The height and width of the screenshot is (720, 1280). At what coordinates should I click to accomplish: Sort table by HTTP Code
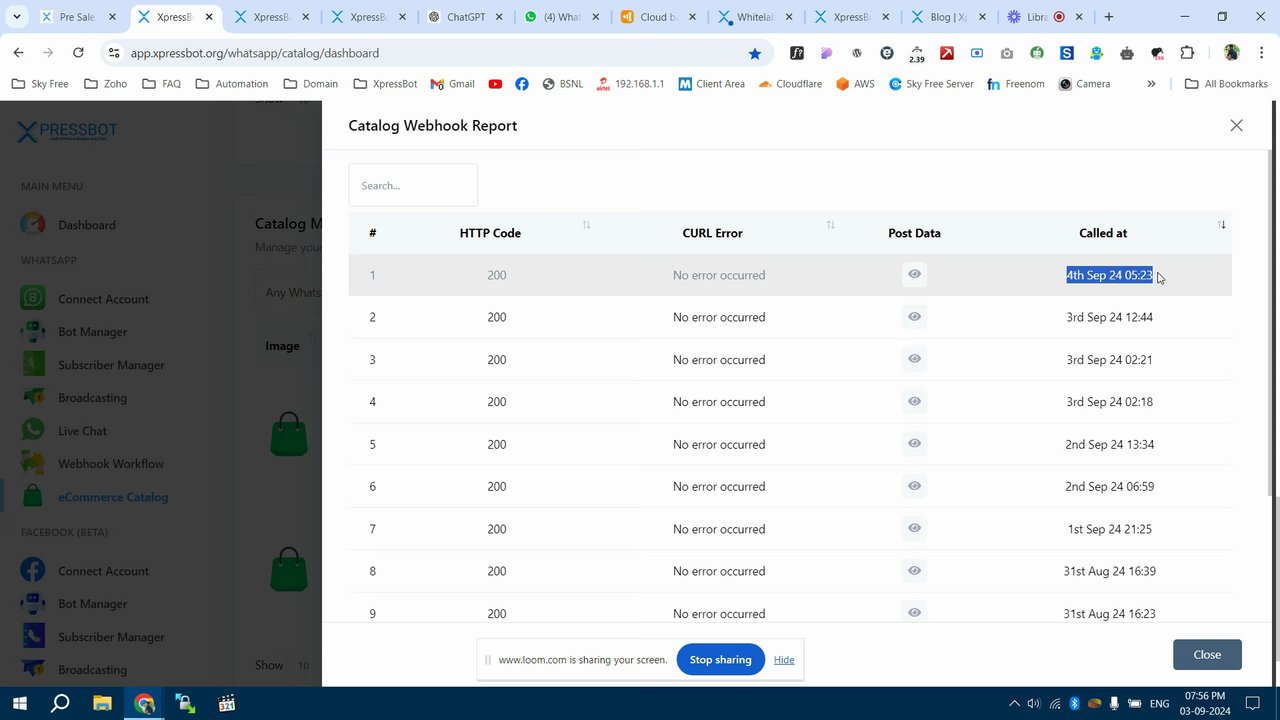click(x=586, y=225)
